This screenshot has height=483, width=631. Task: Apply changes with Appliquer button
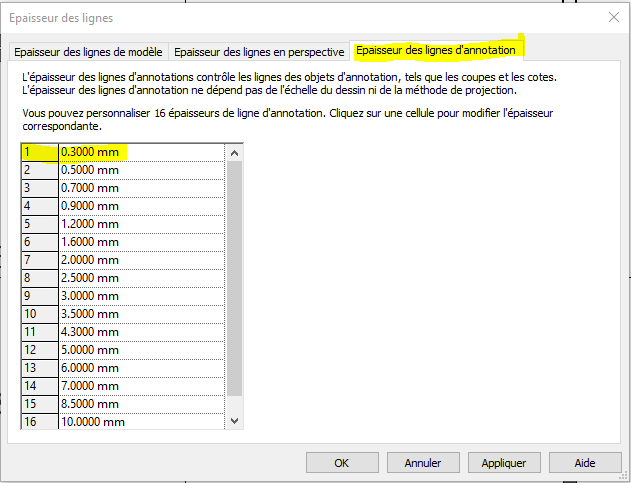(x=504, y=463)
